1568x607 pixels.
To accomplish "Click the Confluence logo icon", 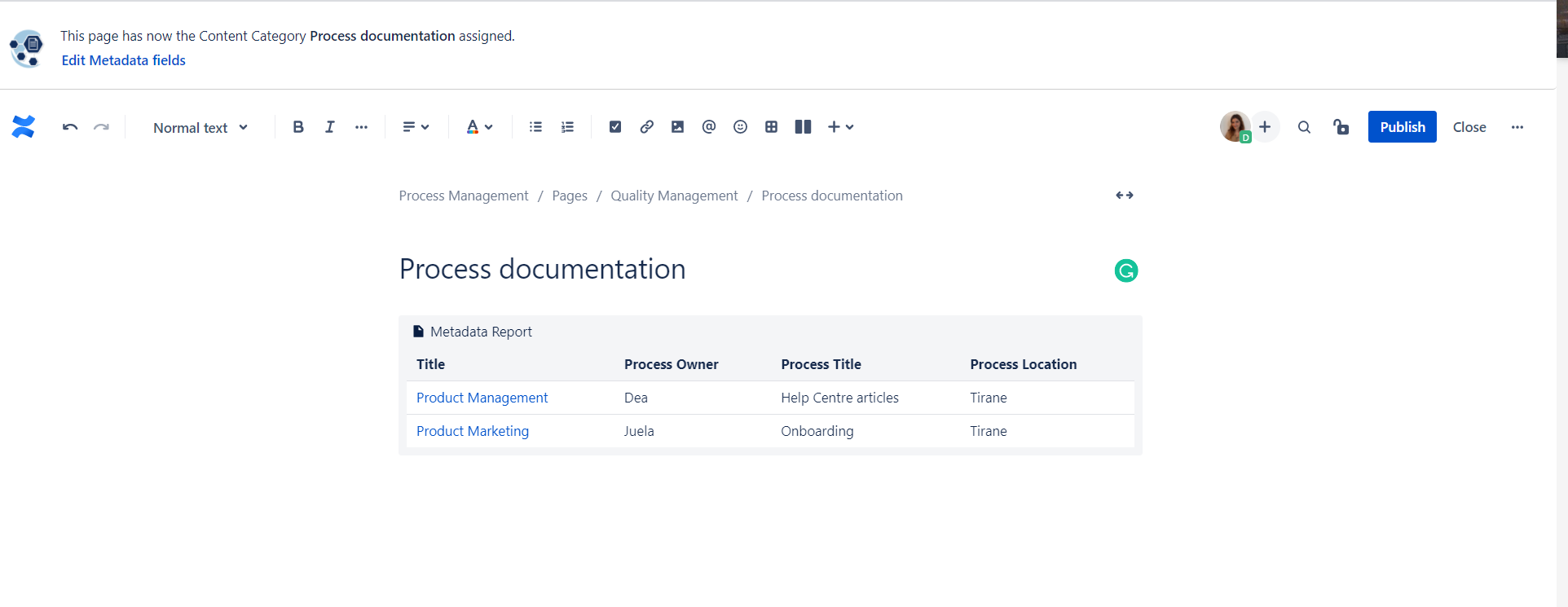I will coord(24,127).
